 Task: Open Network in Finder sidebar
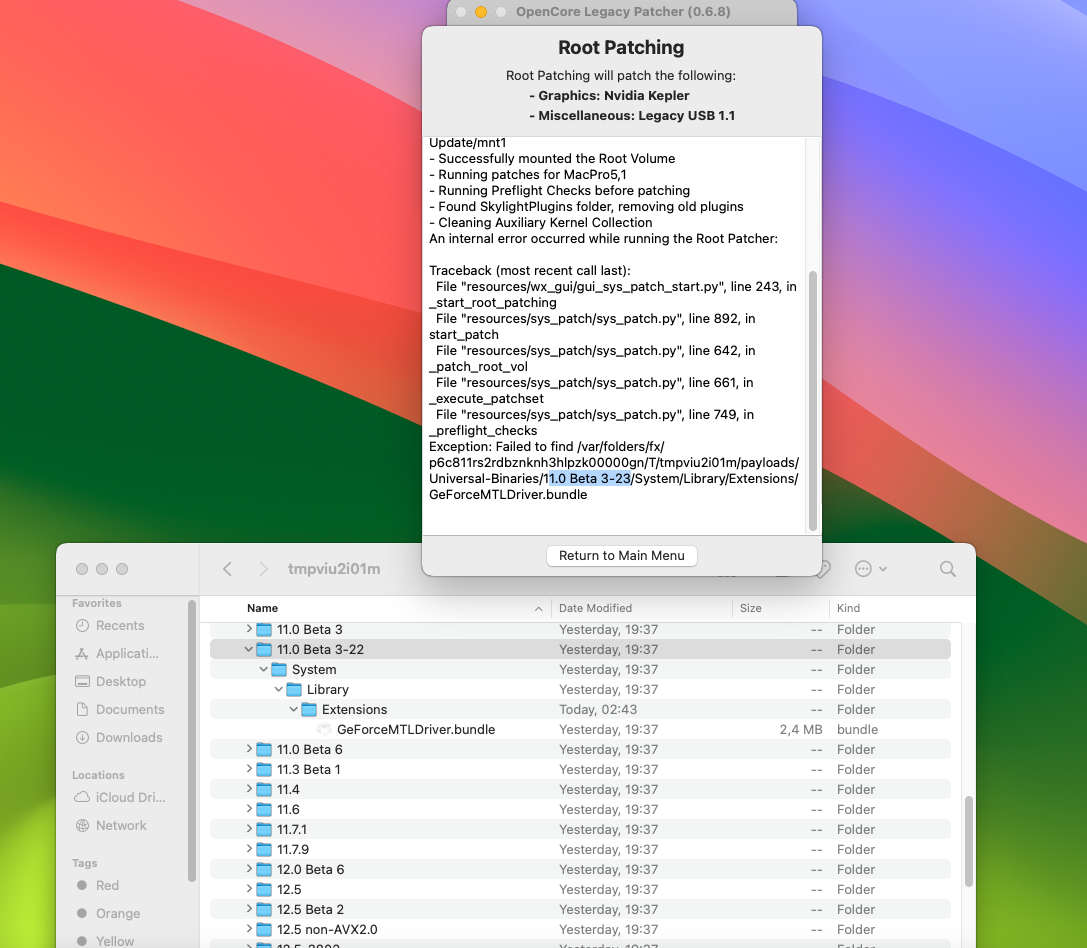(x=121, y=825)
